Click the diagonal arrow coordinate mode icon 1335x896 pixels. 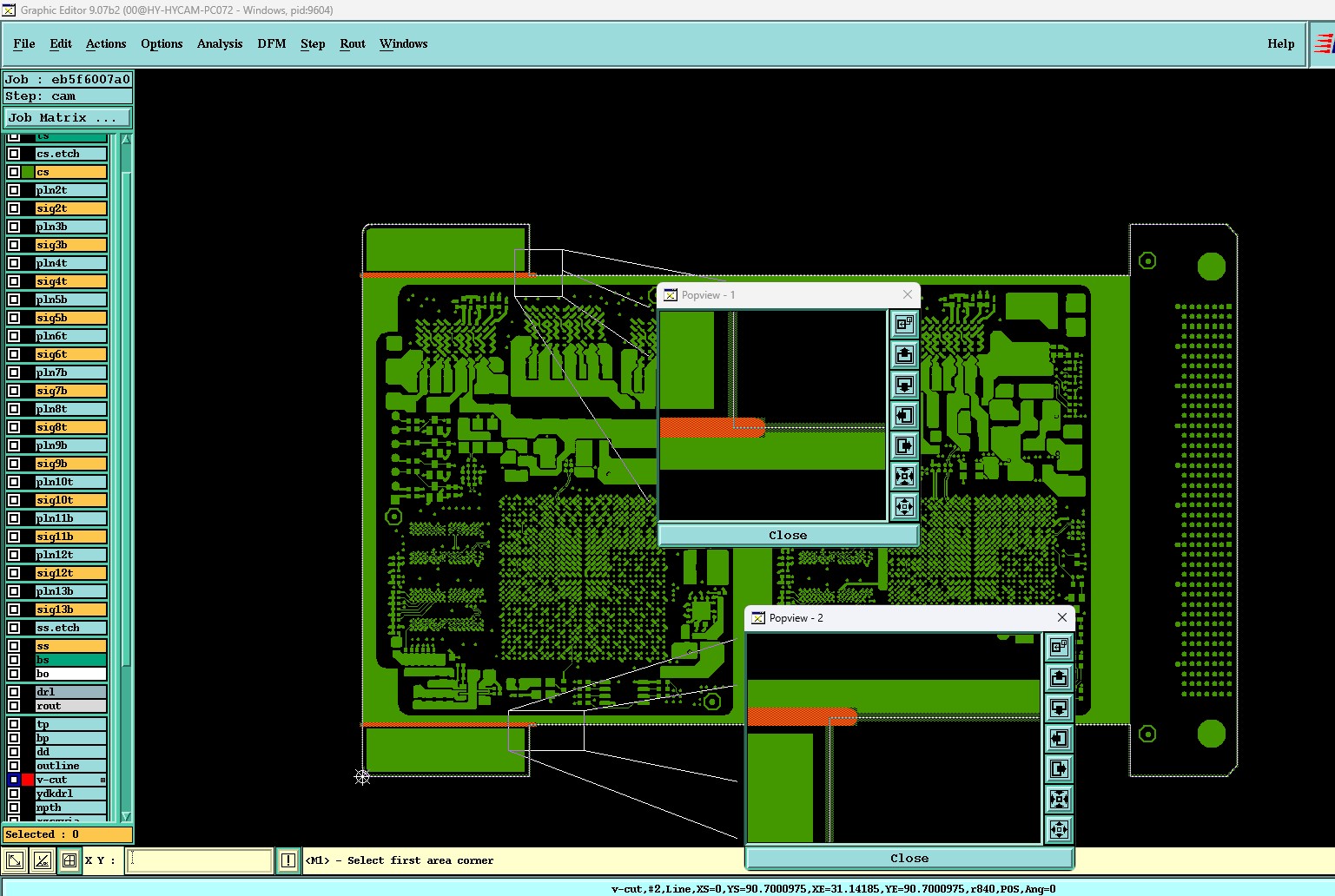click(x=15, y=860)
